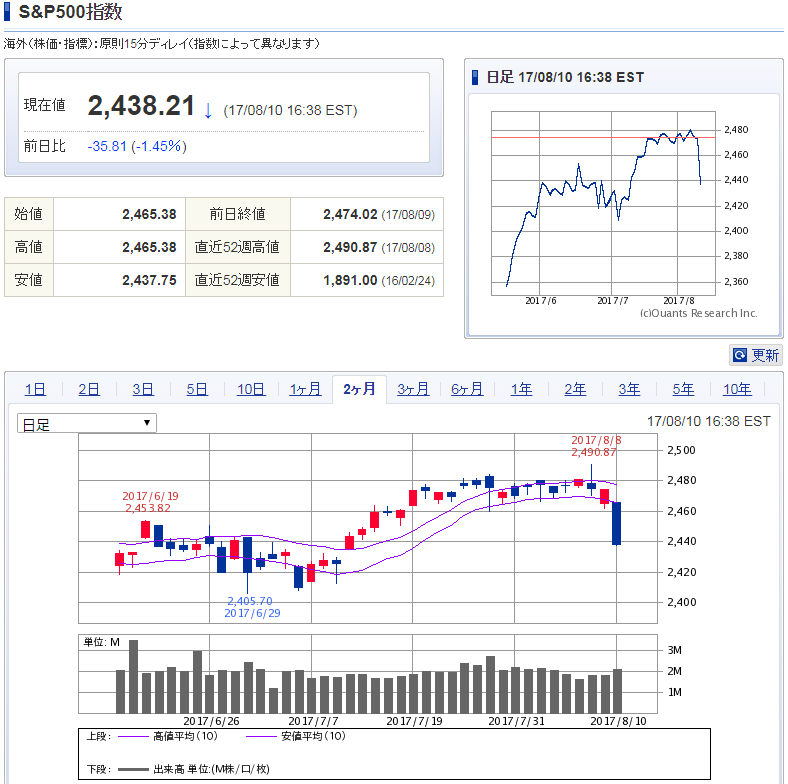Open the 2年 range tab
This screenshot has height=784, width=788.
575,389
